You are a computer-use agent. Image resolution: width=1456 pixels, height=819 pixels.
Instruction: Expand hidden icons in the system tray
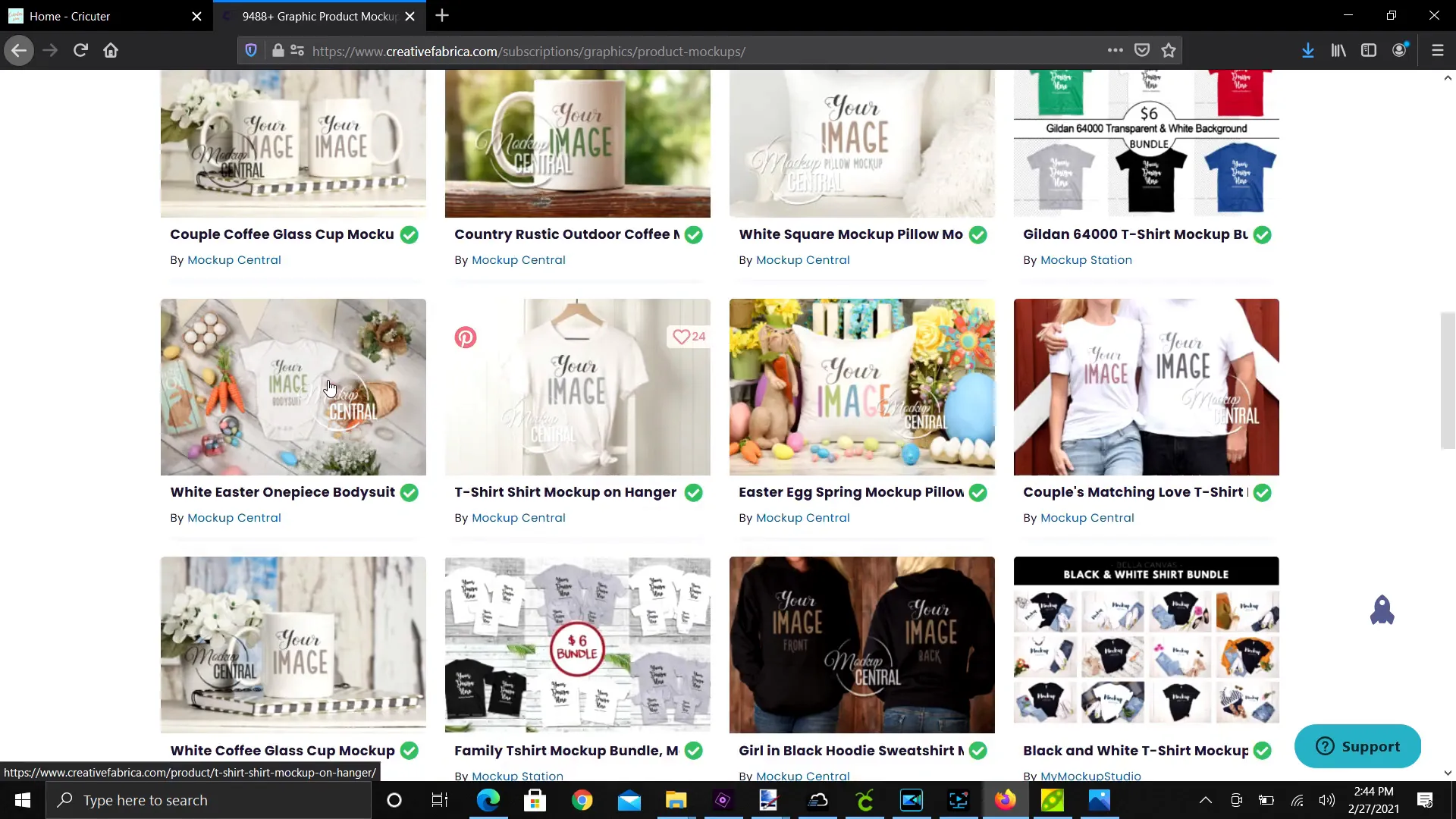pos(1205,799)
